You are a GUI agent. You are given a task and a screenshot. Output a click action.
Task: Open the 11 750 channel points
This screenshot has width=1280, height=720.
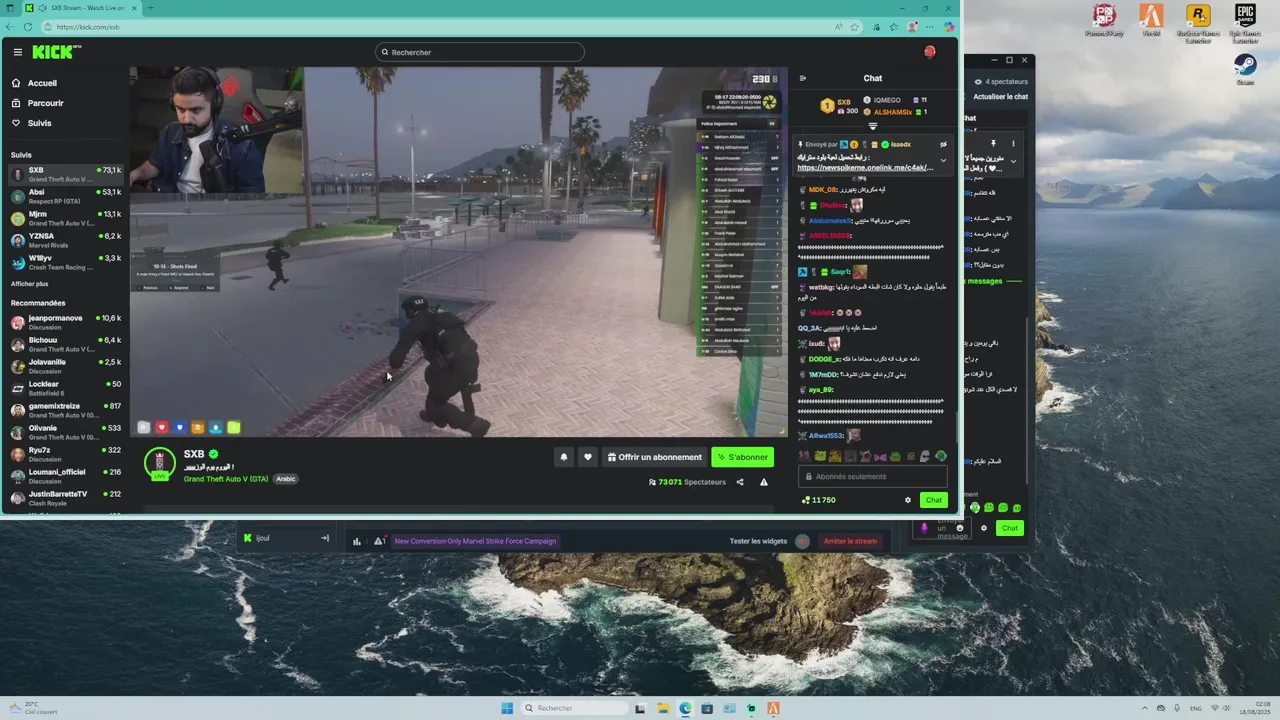(819, 500)
